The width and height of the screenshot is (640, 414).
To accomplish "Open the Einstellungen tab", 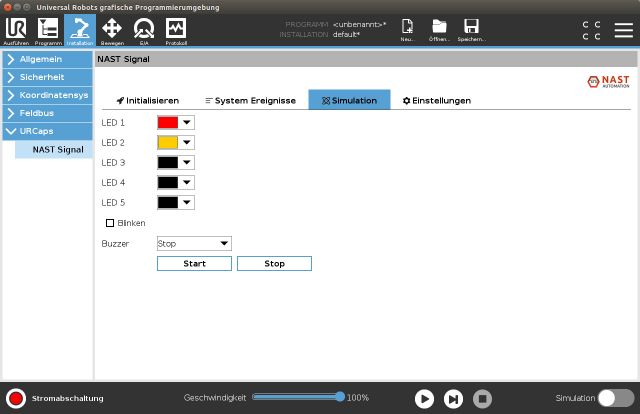I will (x=436, y=101).
